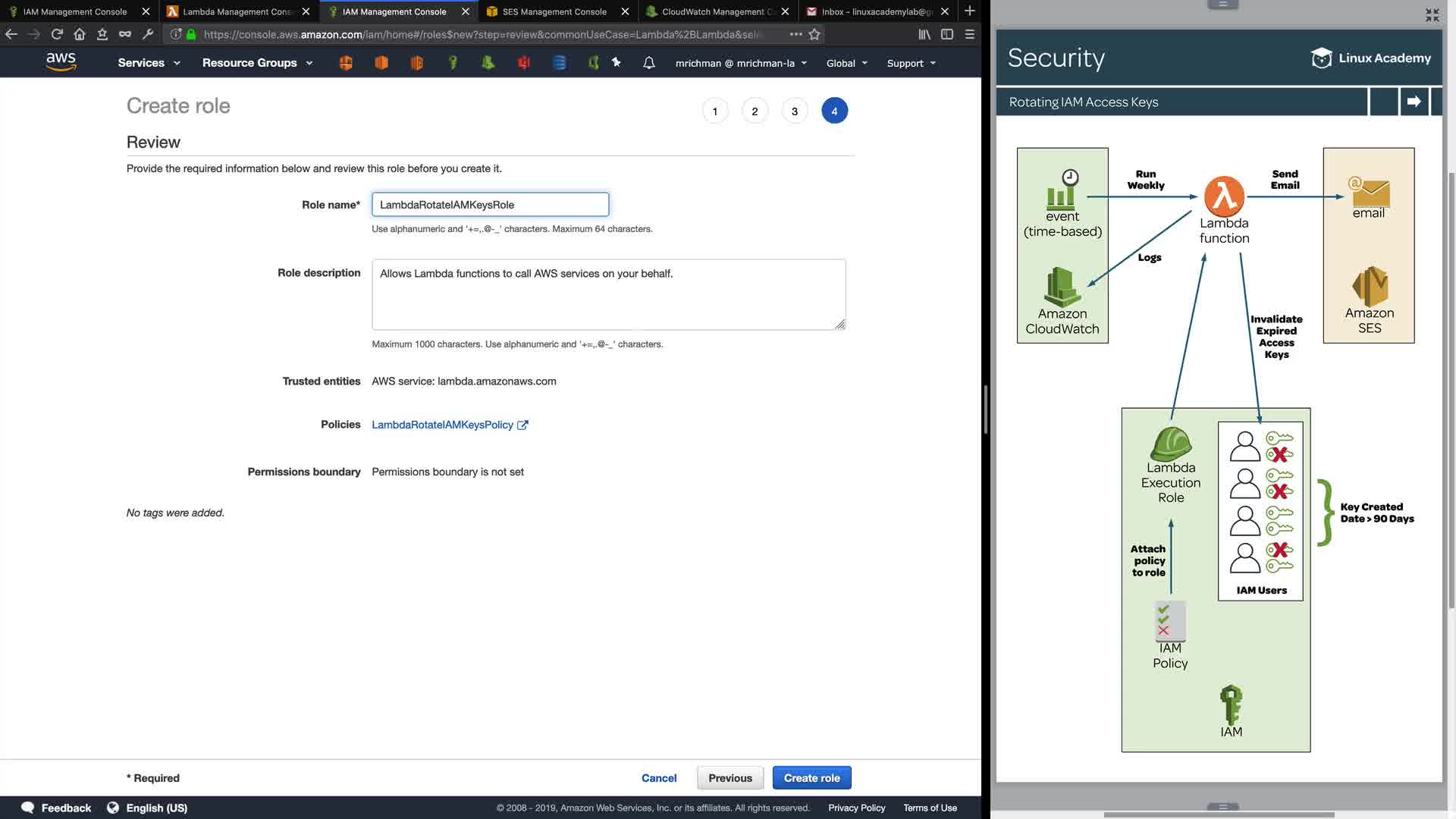Open the browser home icon
Image resolution: width=1456 pixels, height=819 pixels.
point(80,34)
